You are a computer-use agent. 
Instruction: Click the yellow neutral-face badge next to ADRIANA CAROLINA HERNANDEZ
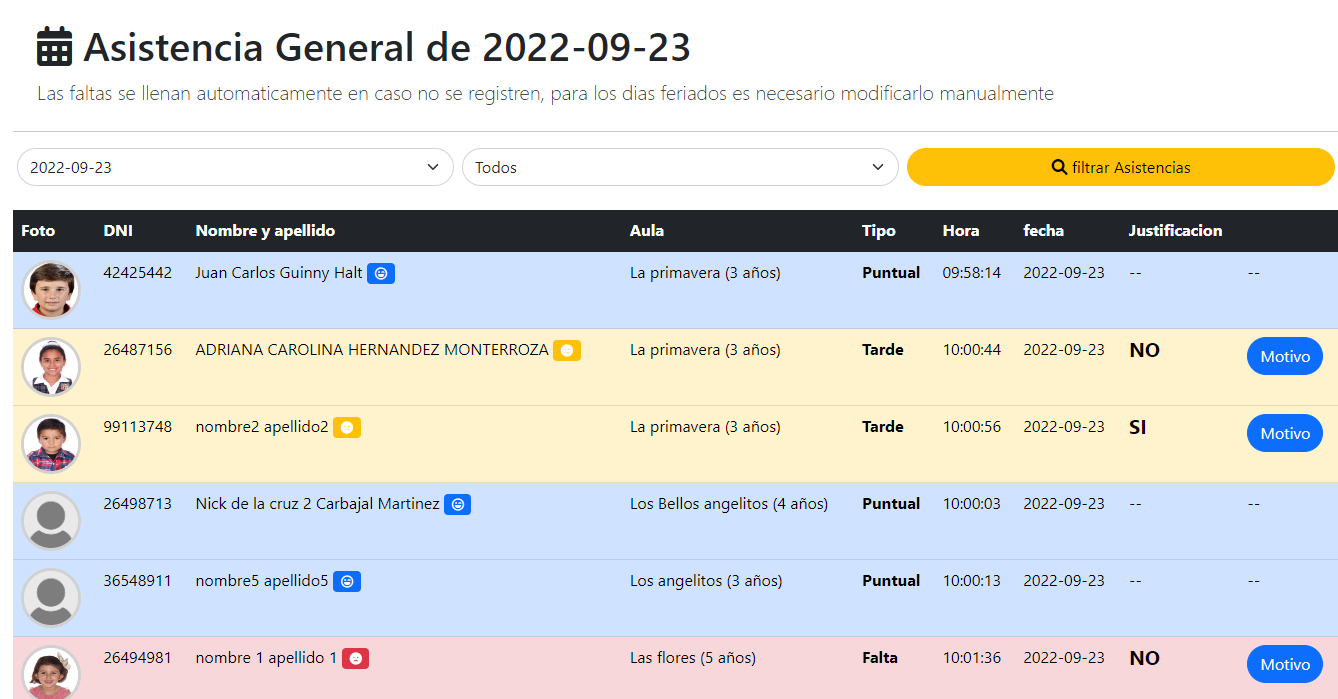click(568, 350)
